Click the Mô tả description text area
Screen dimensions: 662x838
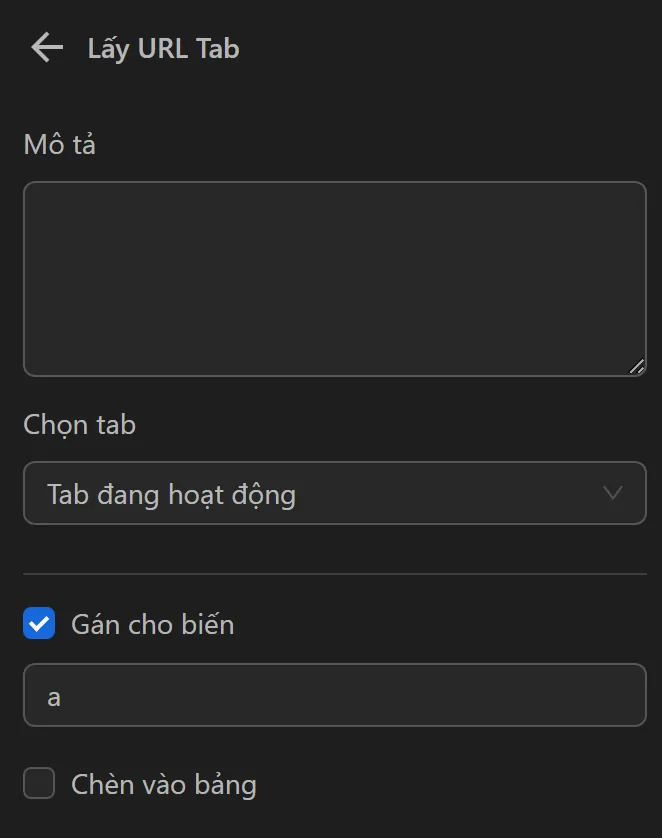point(334,278)
